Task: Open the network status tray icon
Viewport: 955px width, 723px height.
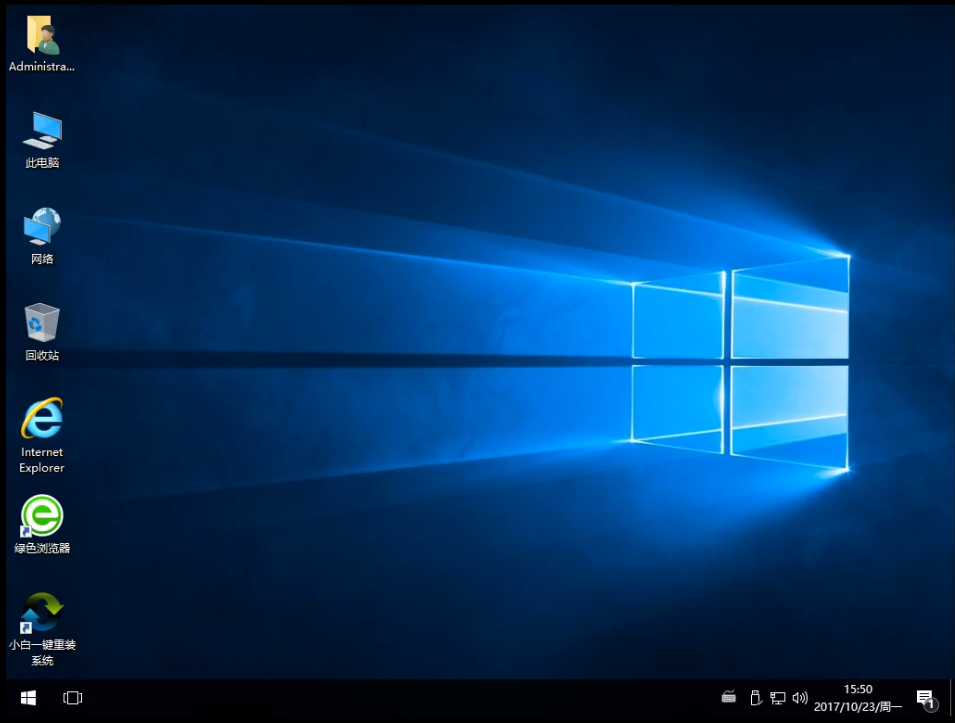Action: (778, 697)
